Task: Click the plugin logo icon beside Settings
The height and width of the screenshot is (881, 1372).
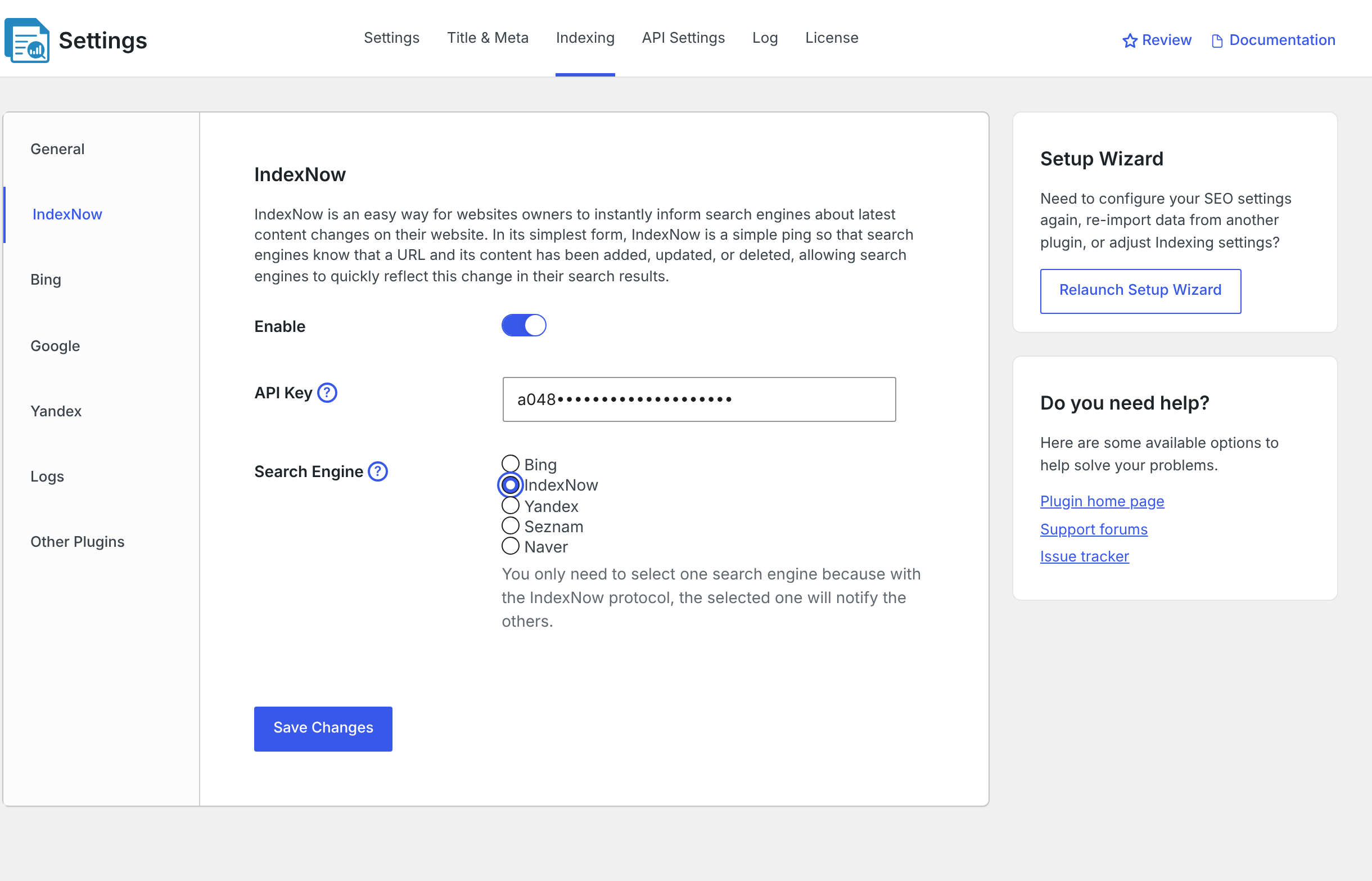Action: [x=27, y=40]
